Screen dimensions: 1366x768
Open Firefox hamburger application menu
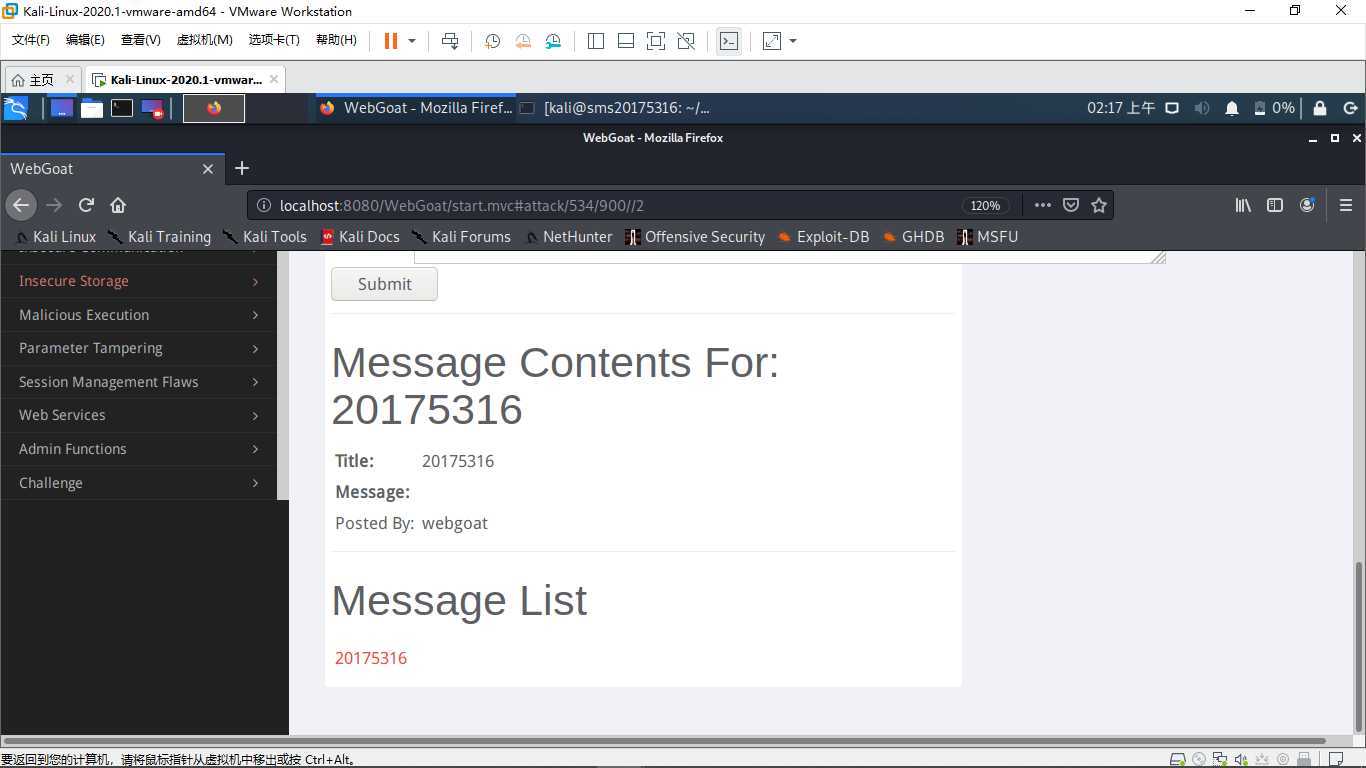(x=1346, y=205)
